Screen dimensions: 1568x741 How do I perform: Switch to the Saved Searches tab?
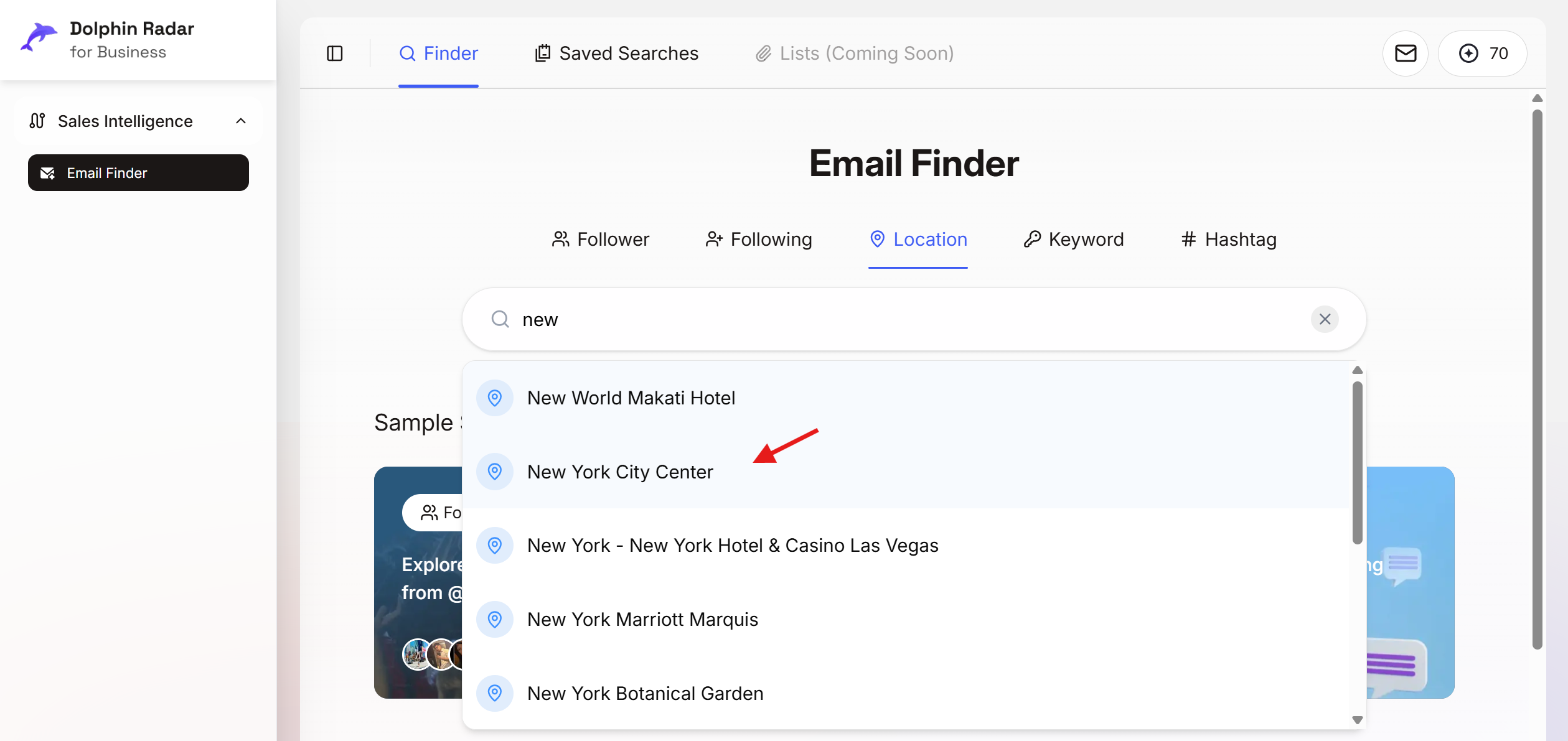pyautogui.click(x=617, y=54)
